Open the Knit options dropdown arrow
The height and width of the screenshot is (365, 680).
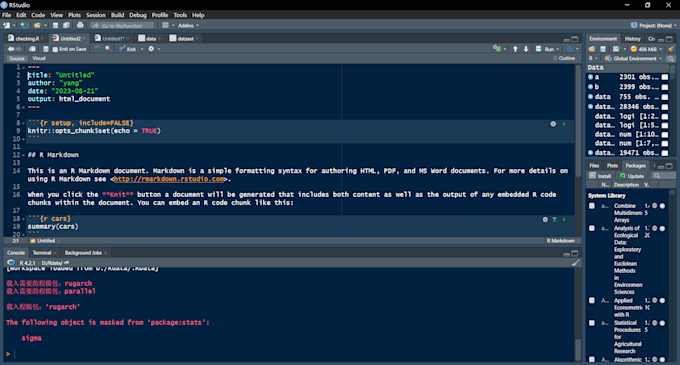[142, 49]
